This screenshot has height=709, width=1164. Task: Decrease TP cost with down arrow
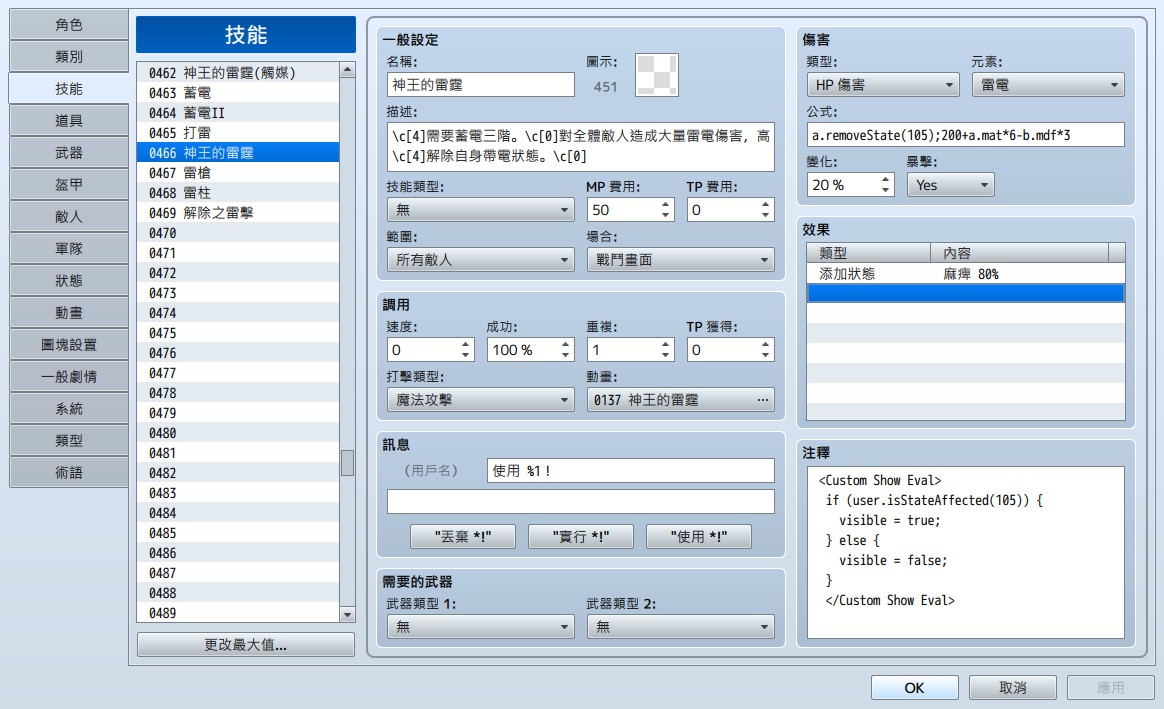click(x=765, y=215)
